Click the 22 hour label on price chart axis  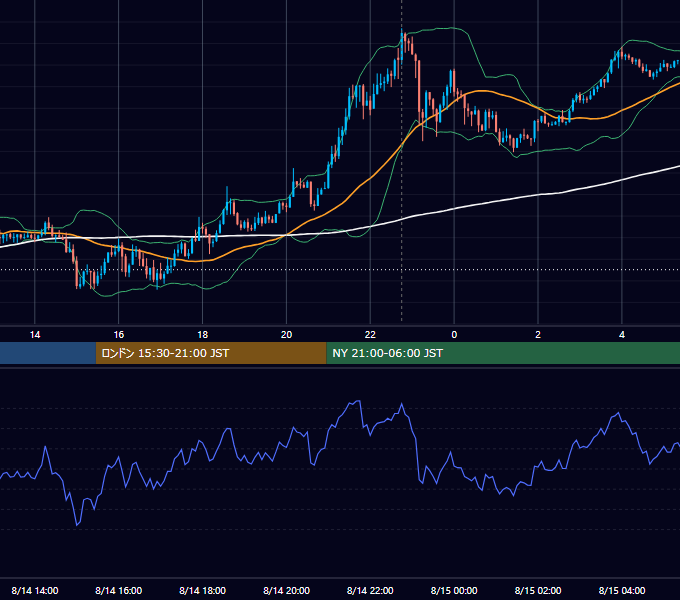(370, 335)
